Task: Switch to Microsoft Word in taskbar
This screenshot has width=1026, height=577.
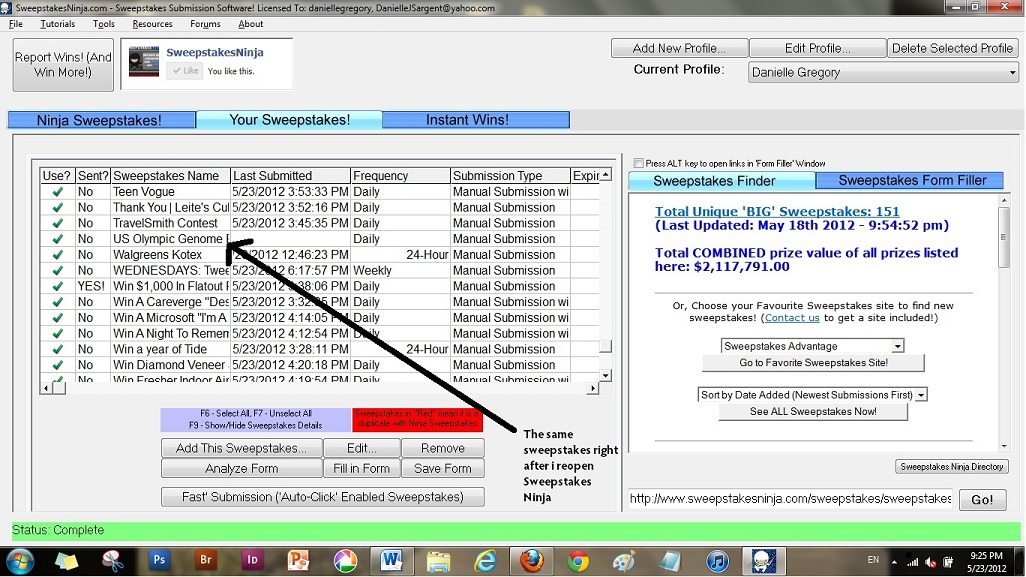Action: click(x=391, y=561)
